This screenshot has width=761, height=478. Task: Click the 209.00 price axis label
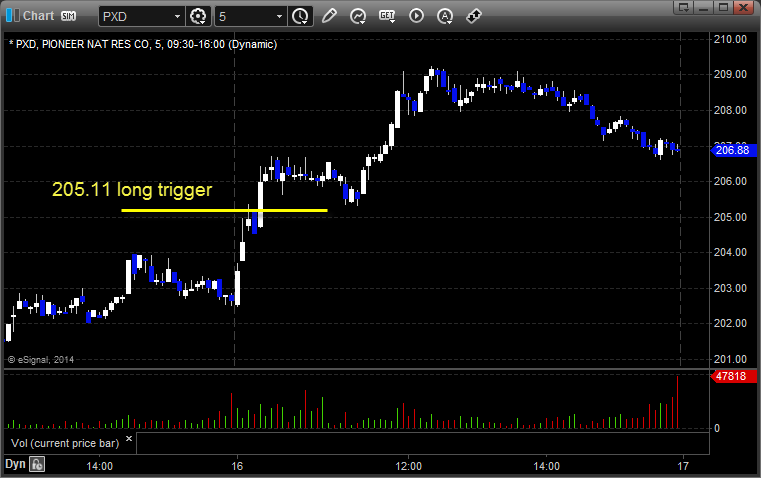click(x=730, y=74)
